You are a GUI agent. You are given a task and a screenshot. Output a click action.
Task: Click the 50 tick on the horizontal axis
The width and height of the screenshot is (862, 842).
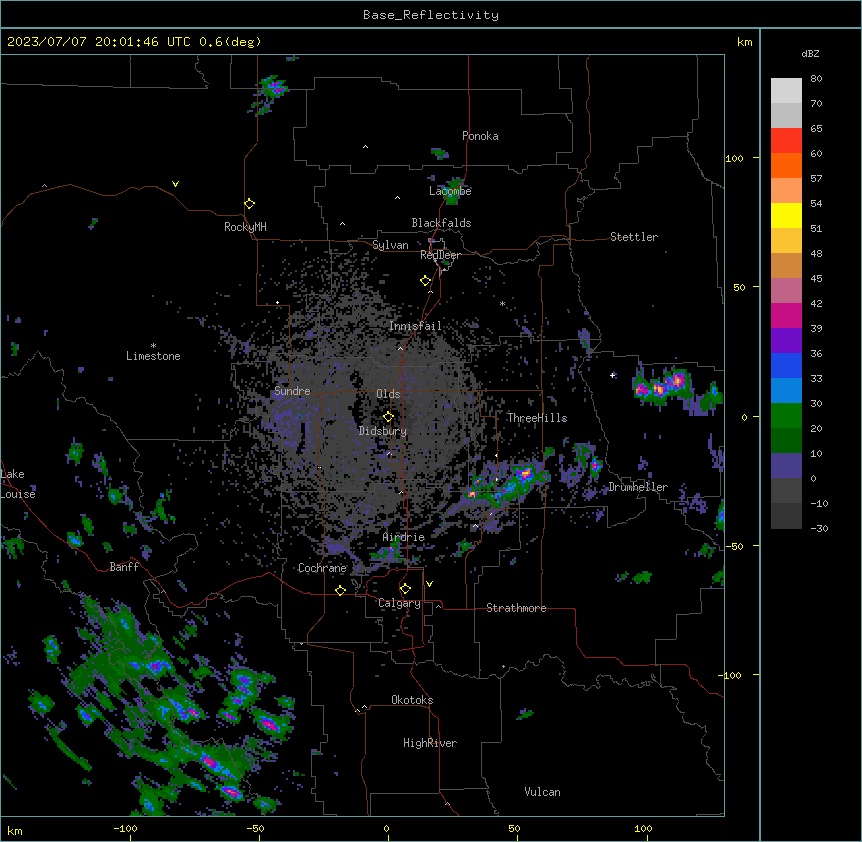pyautogui.click(x=514, y=829)
